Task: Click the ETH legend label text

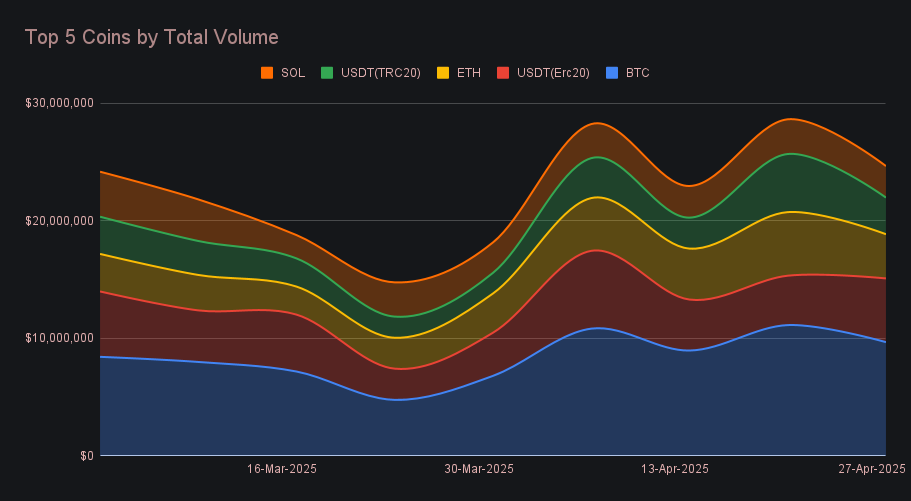Action: point(468,73)
